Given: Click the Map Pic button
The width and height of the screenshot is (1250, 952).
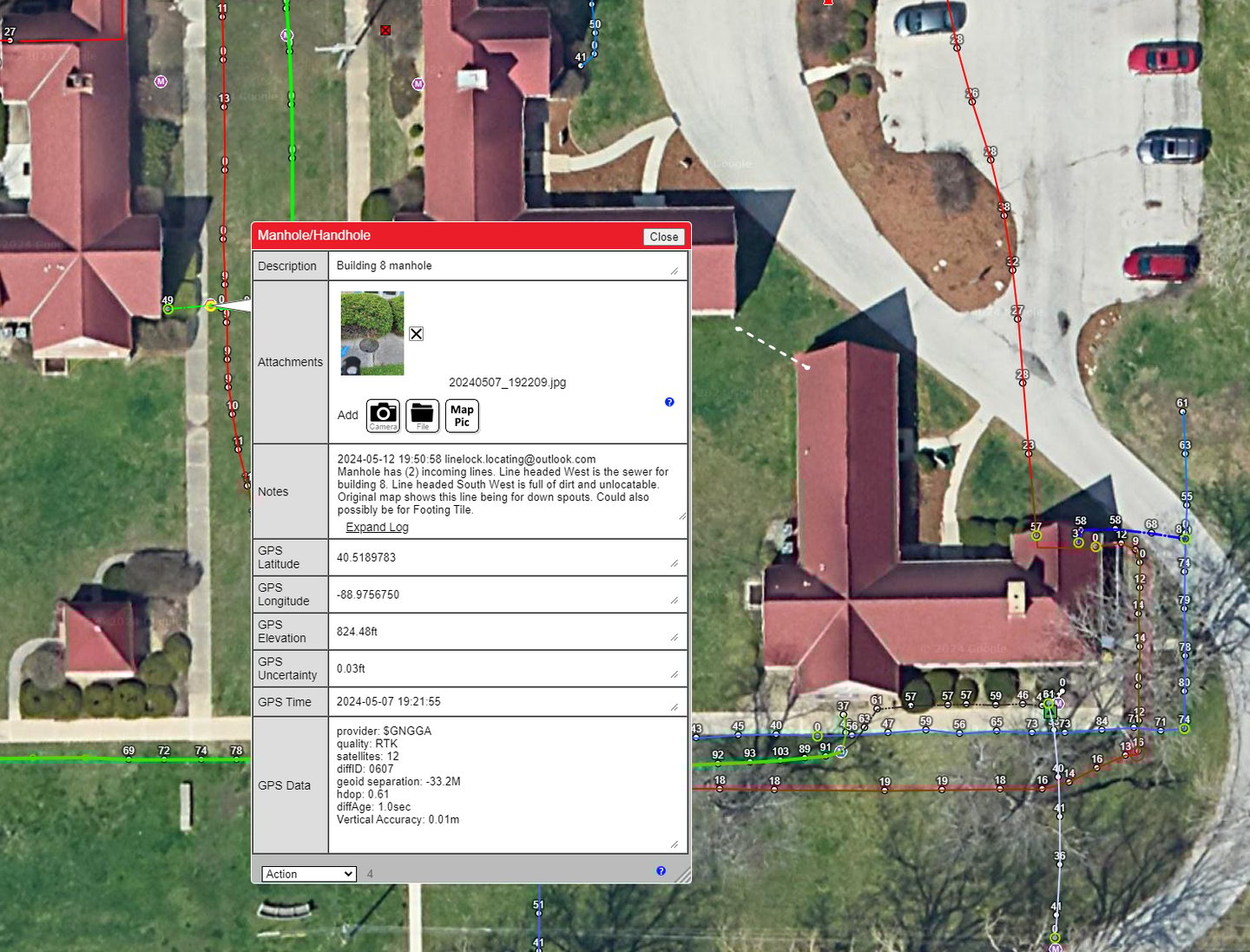Looking at the screenshot, I should (x=462, y=416).
